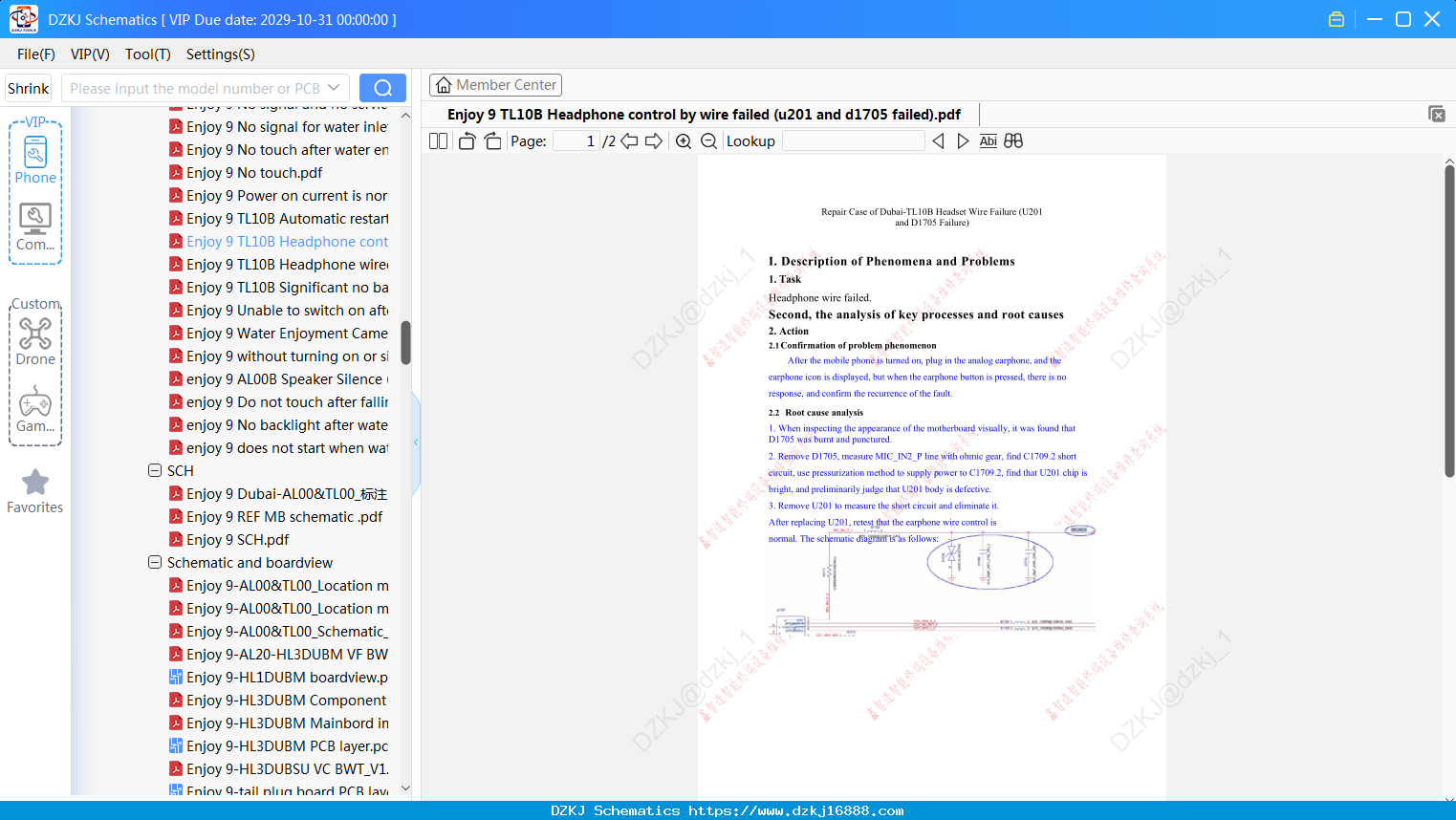Switch the PDF to two-page layout view

click(x=439, y=141)
